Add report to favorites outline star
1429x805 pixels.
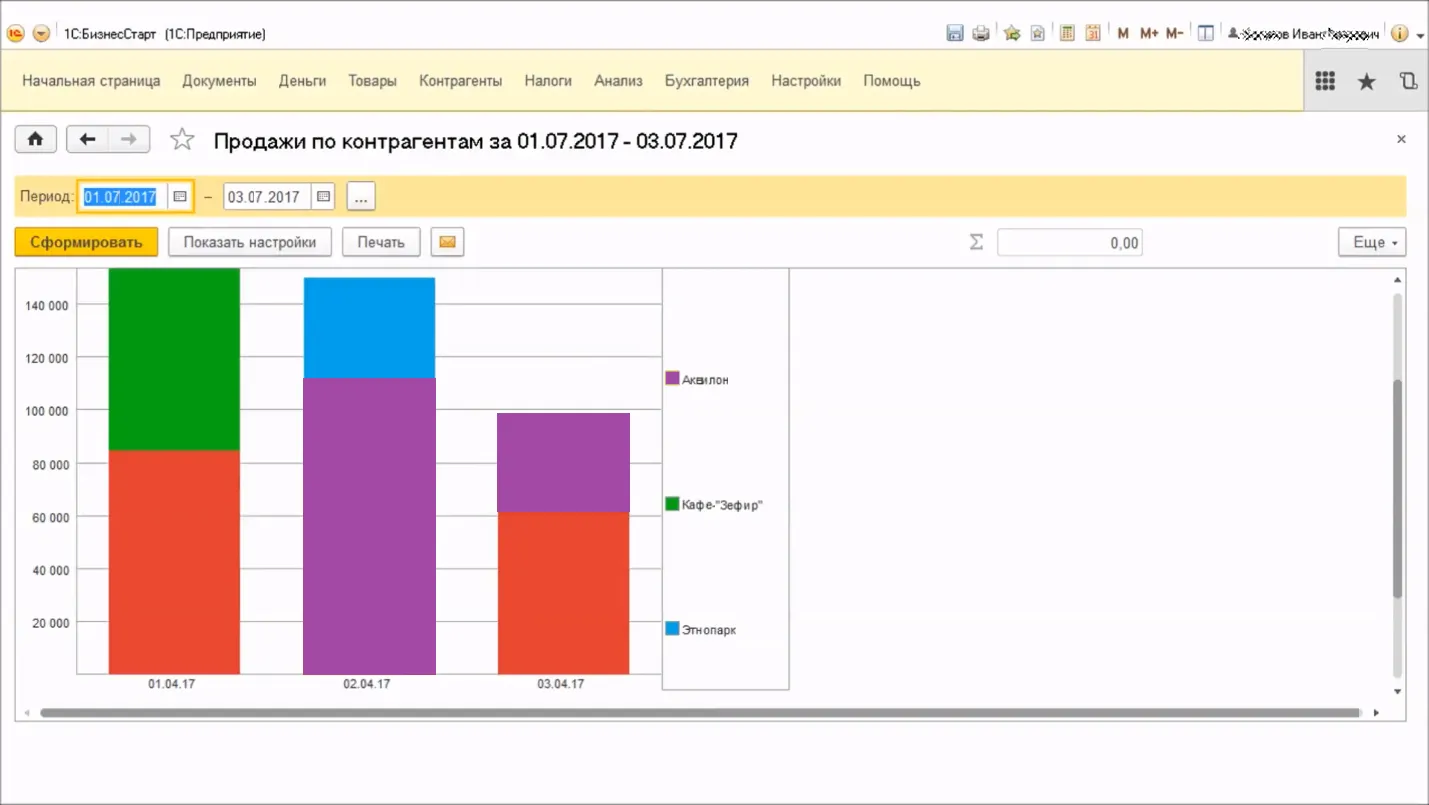tap(182, 140)
